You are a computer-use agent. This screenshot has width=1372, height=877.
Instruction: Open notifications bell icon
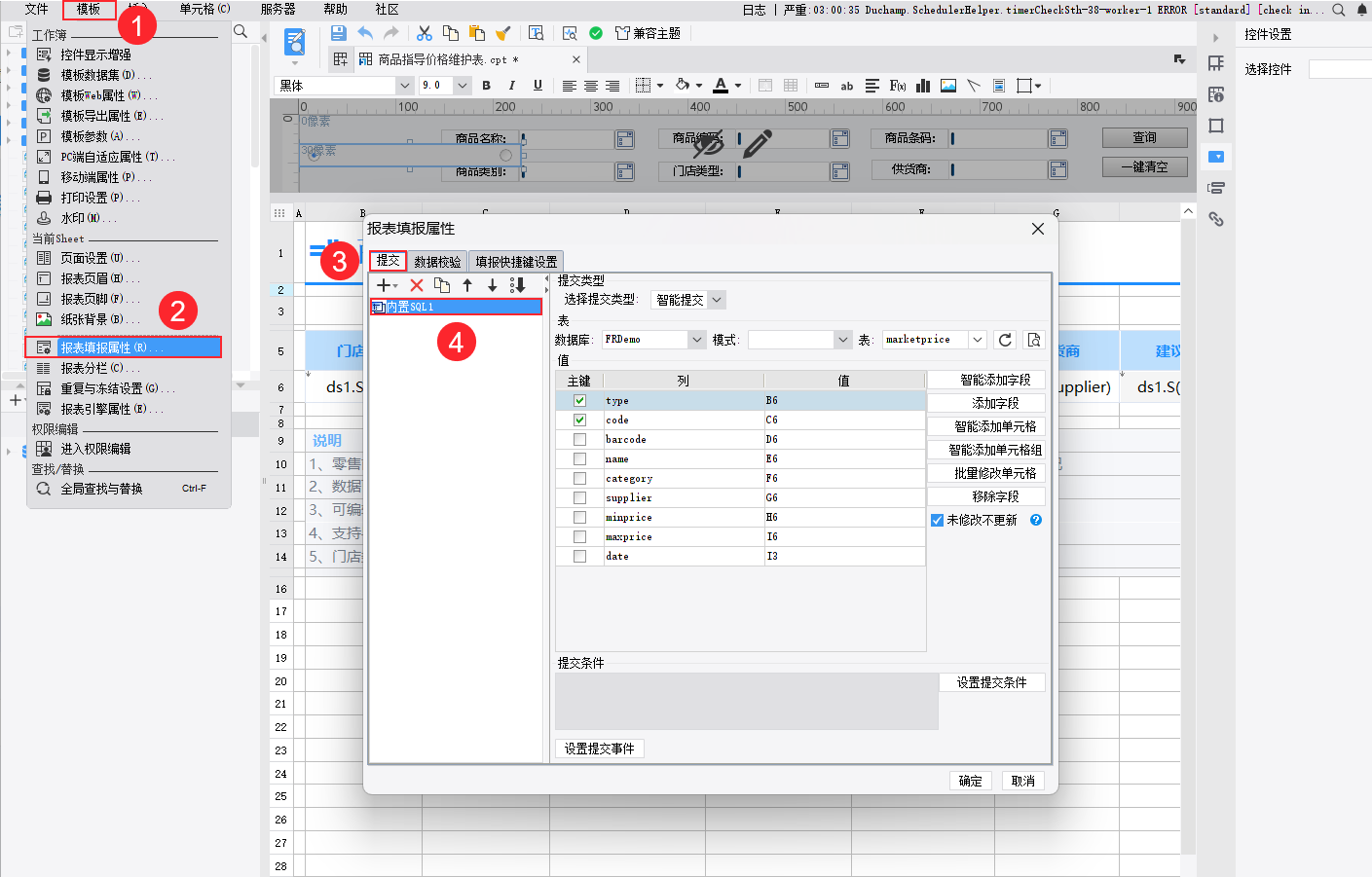coord(1361,10)
